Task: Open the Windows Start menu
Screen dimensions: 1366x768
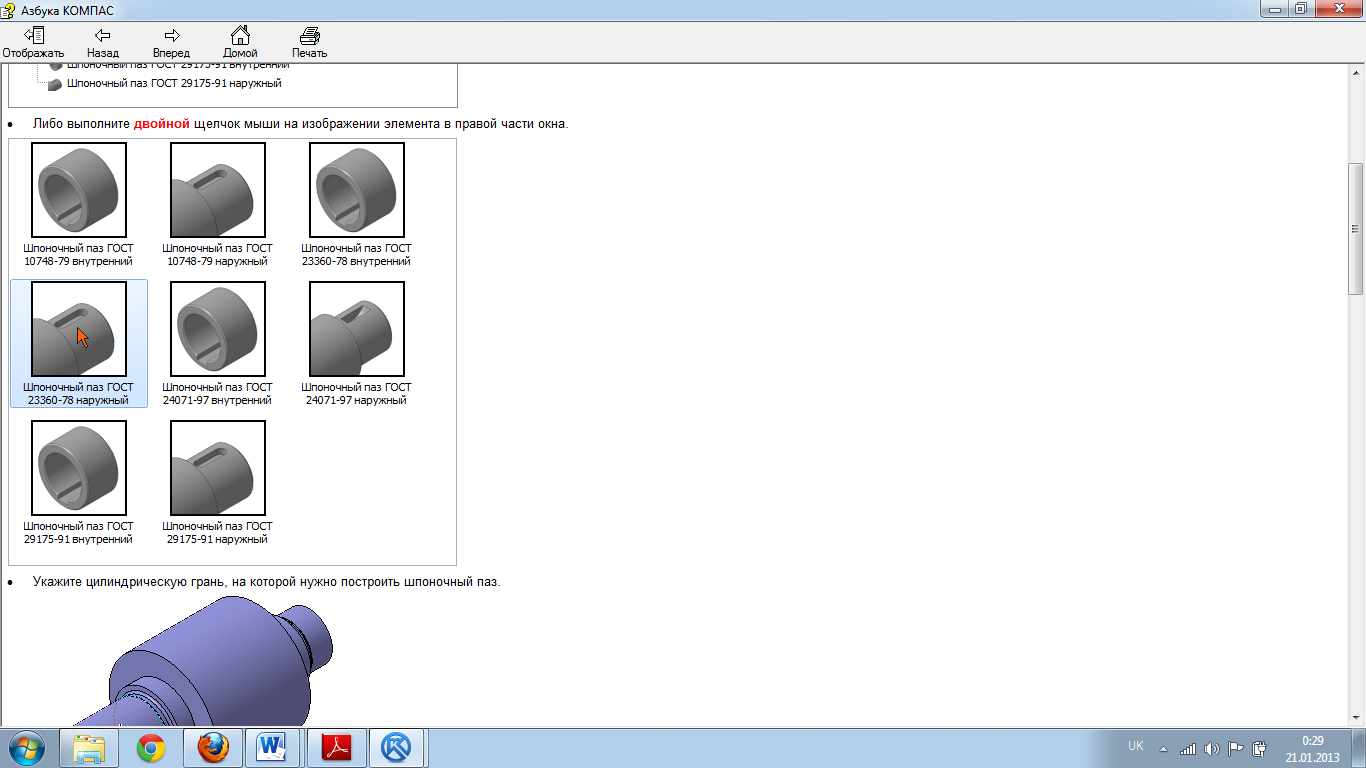Action: tap(26, 748)
